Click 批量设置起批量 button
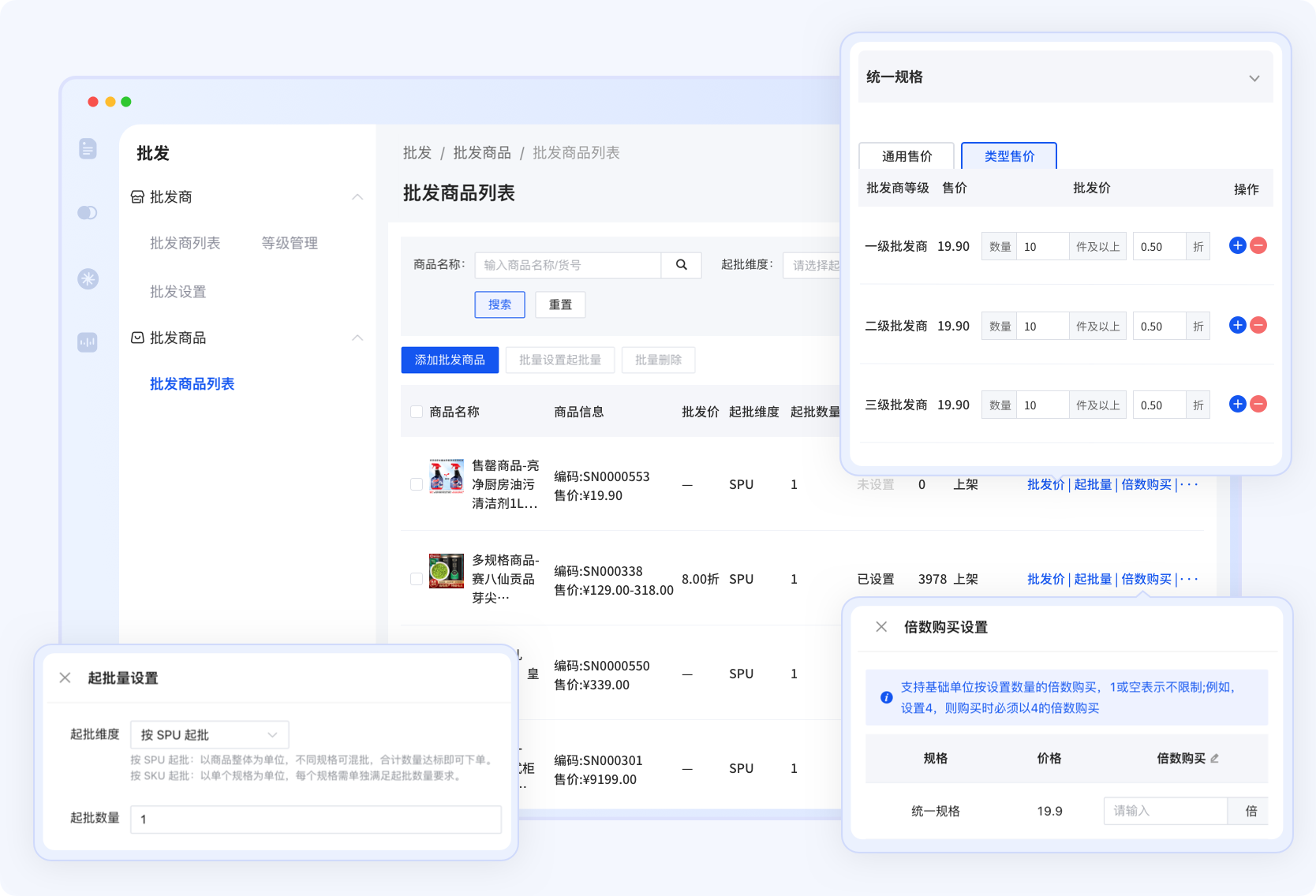1316x896 pixels. (560, 360)
